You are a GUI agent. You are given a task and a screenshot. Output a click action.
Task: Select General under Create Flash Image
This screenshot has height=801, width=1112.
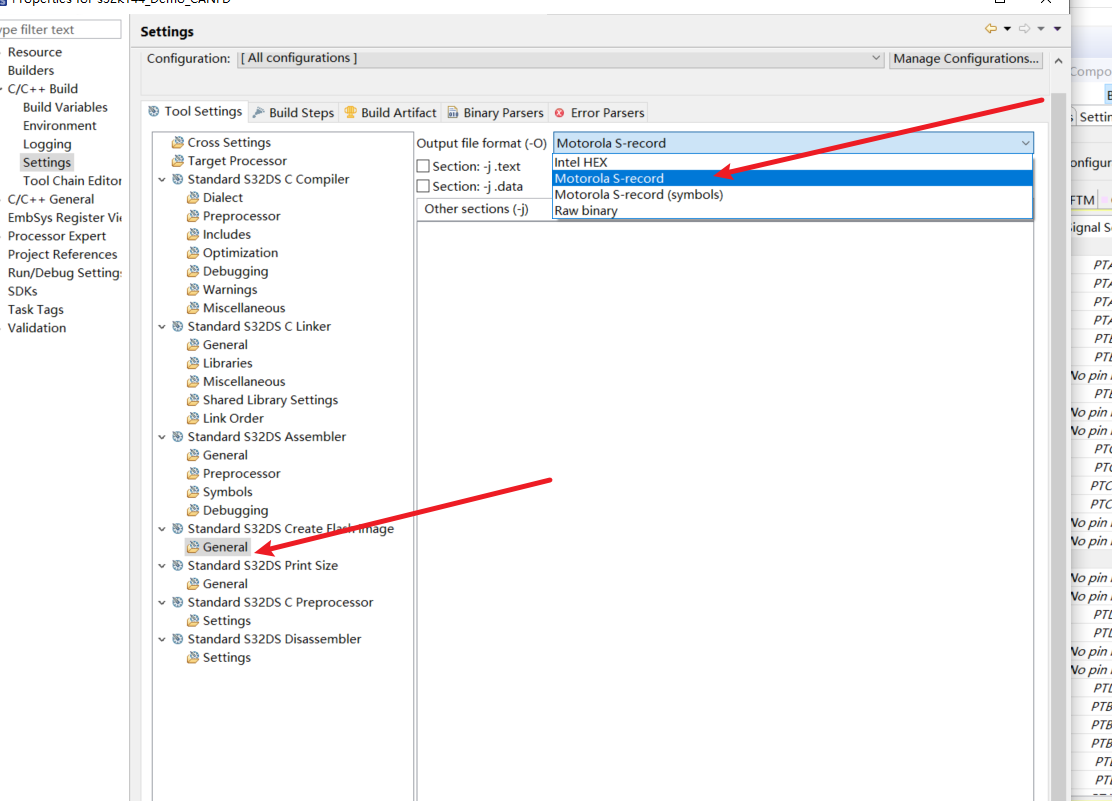tap(225, 547)
